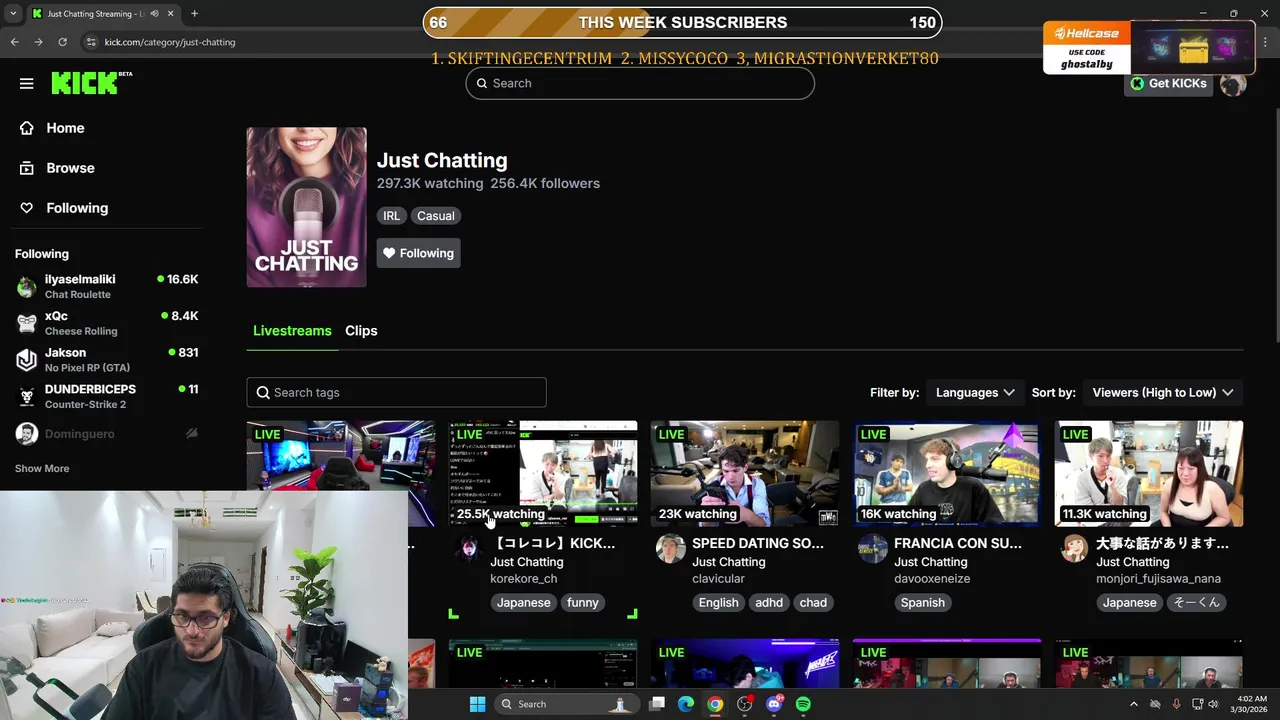Click davooxeneize streamer avatar
The image size is (1280, 720).
click(x=872, y=549)
